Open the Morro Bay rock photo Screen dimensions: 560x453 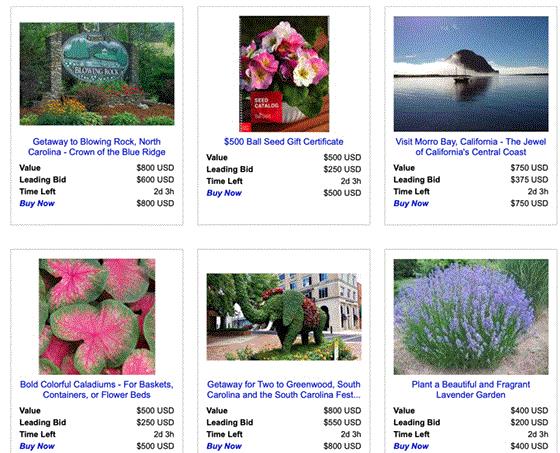[x=471, y=74]
